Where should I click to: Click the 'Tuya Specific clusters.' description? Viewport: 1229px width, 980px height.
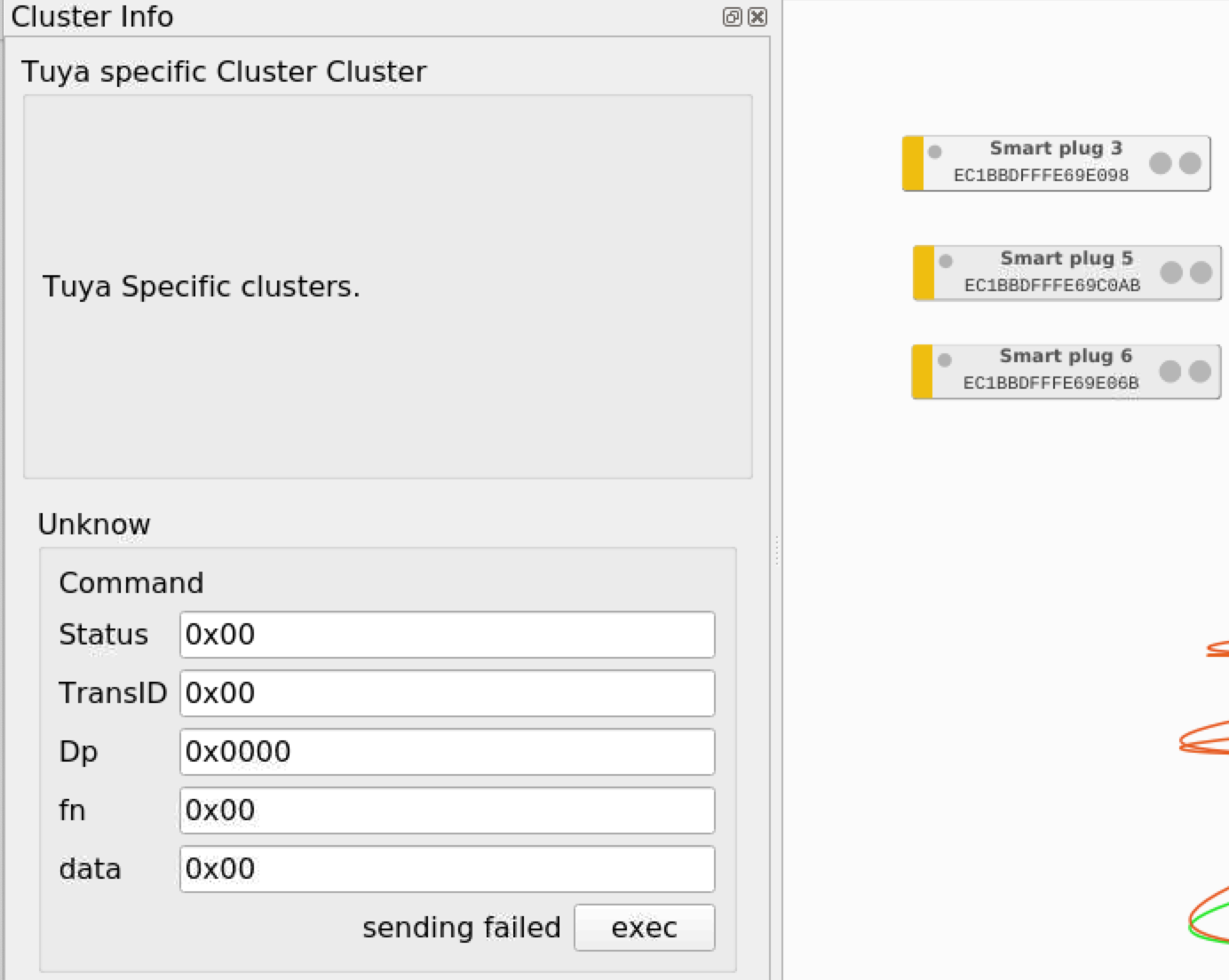(x=202, y=287)
